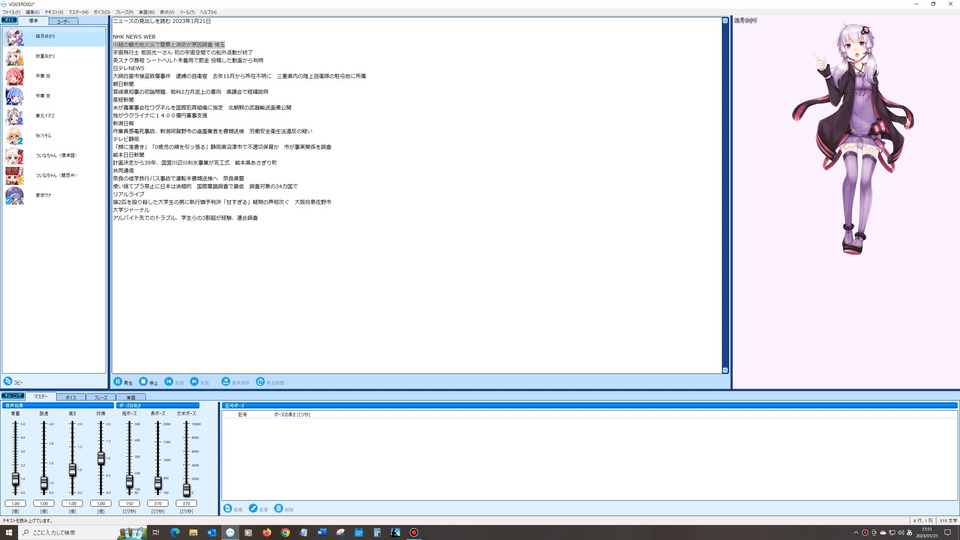This screenshot has width=960, height=540.
Task: Open フレーズ(P) menu
Action: click(124, 12)
